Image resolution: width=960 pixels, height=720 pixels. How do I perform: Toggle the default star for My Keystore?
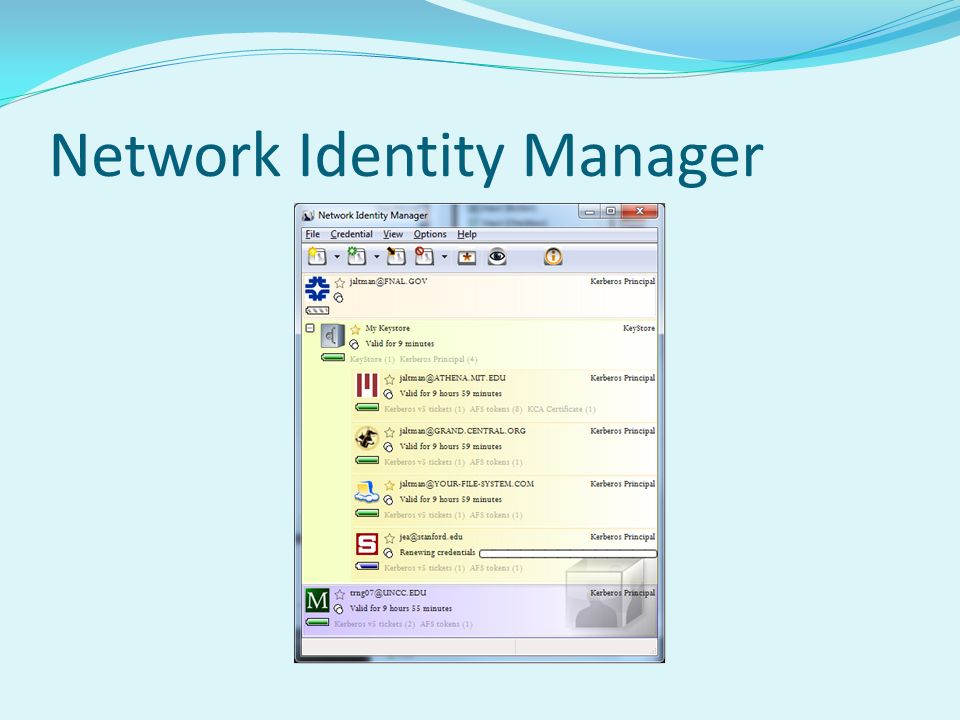355,329
